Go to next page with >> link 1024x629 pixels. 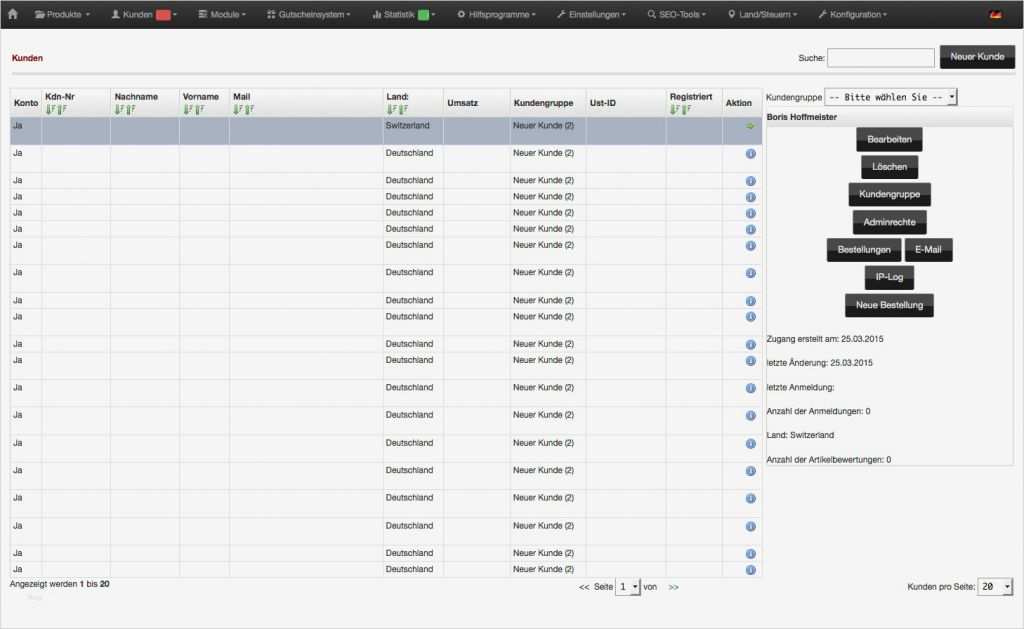673,587
